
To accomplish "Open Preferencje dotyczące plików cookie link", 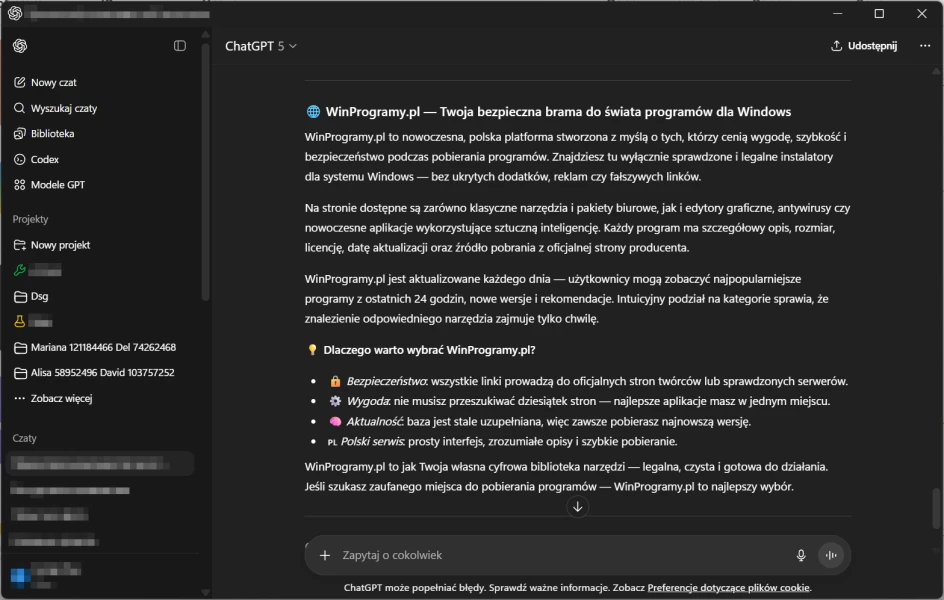I will coord(728,588).
